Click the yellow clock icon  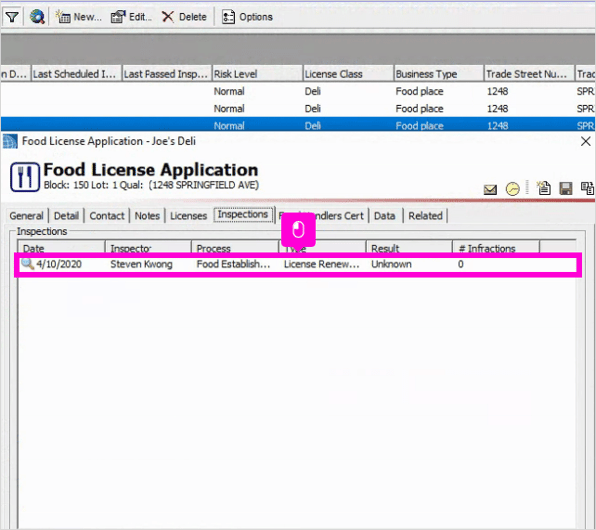(x=512, y=189)
